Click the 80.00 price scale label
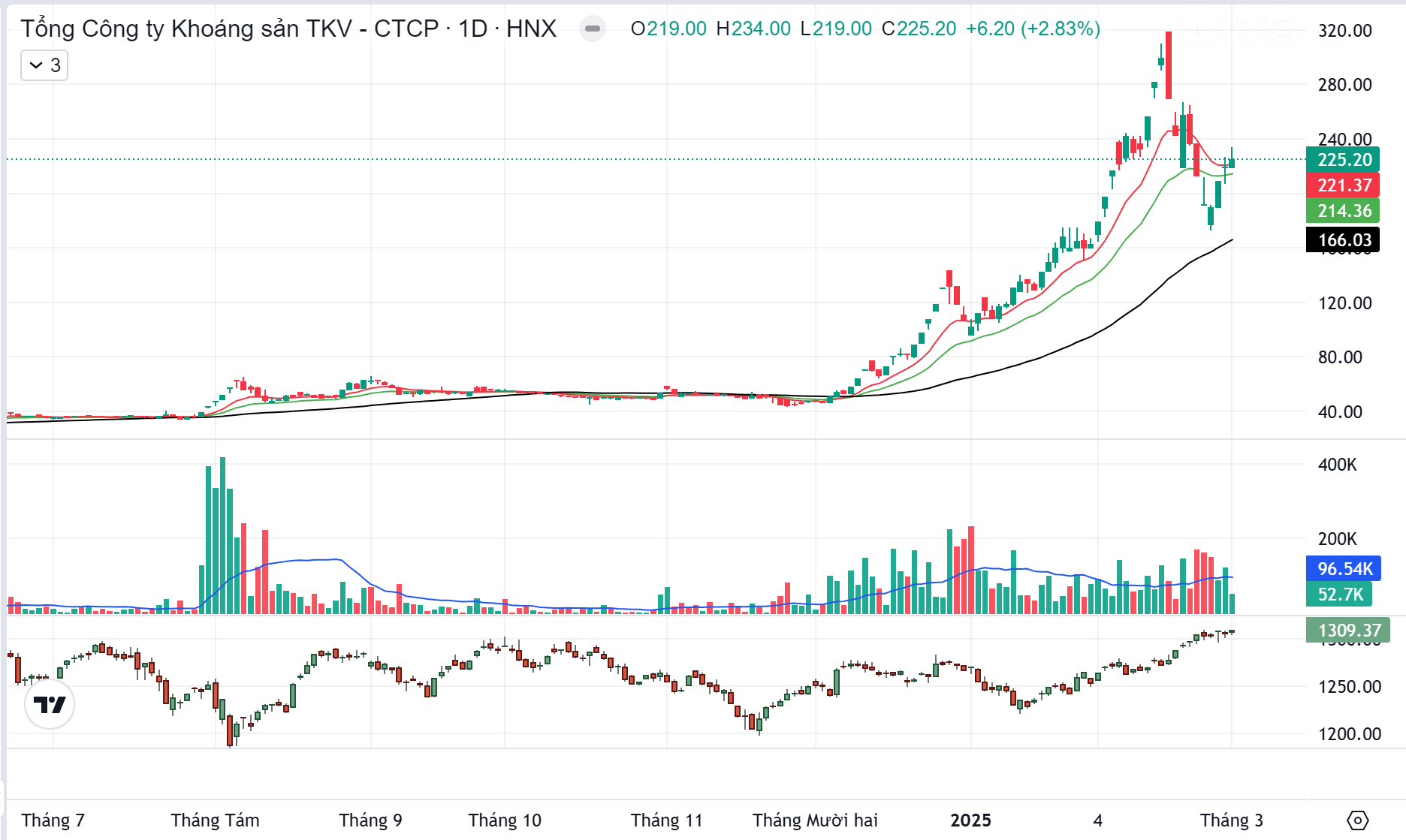This screenshot has height=840, width=1406. point(1340,357)
